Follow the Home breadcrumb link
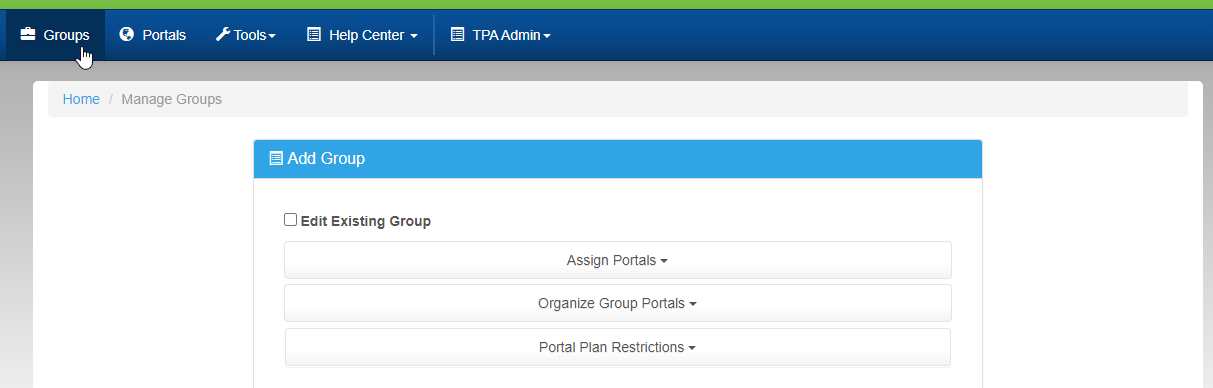 click(81, 99)
